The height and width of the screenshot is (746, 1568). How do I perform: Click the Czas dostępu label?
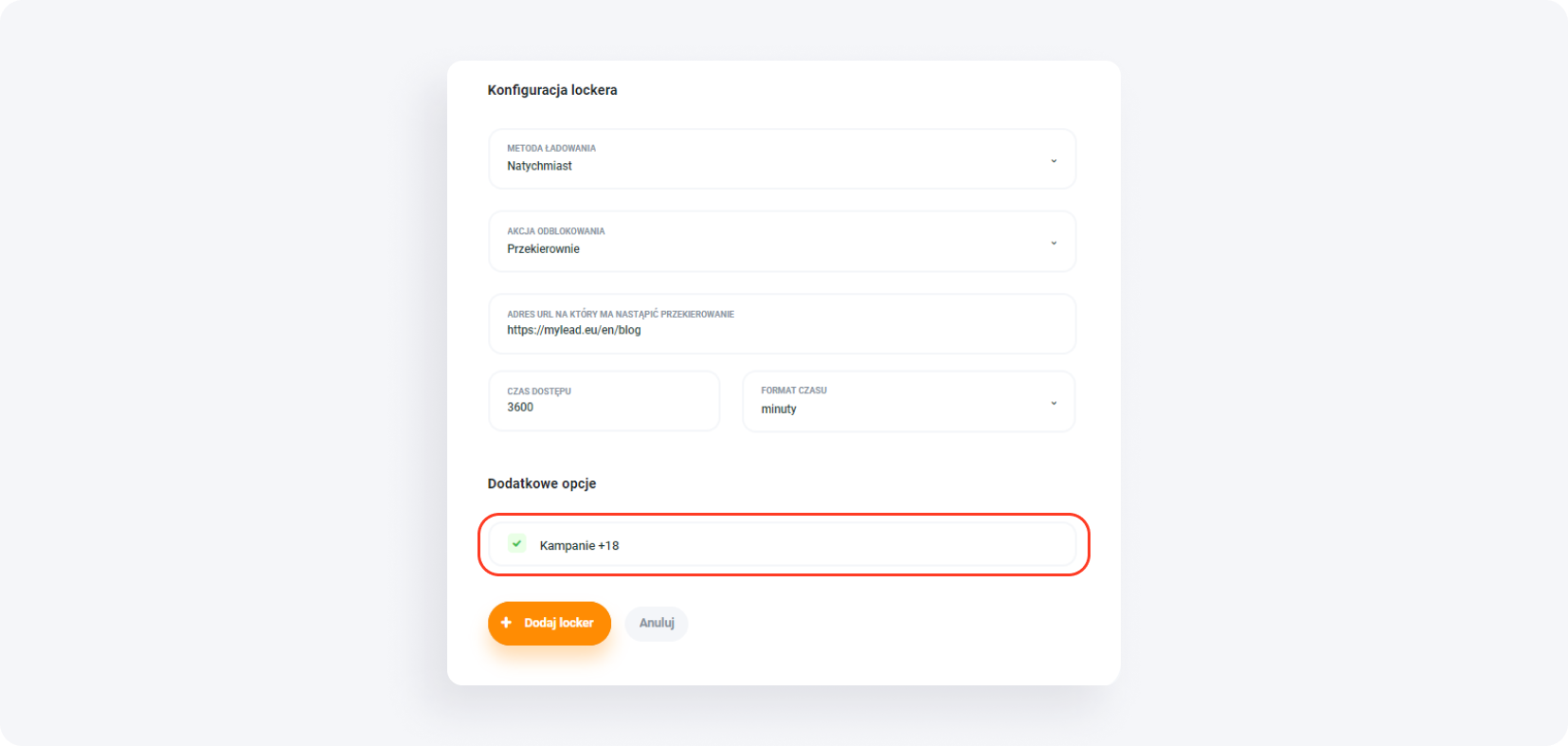coord(539,391)
